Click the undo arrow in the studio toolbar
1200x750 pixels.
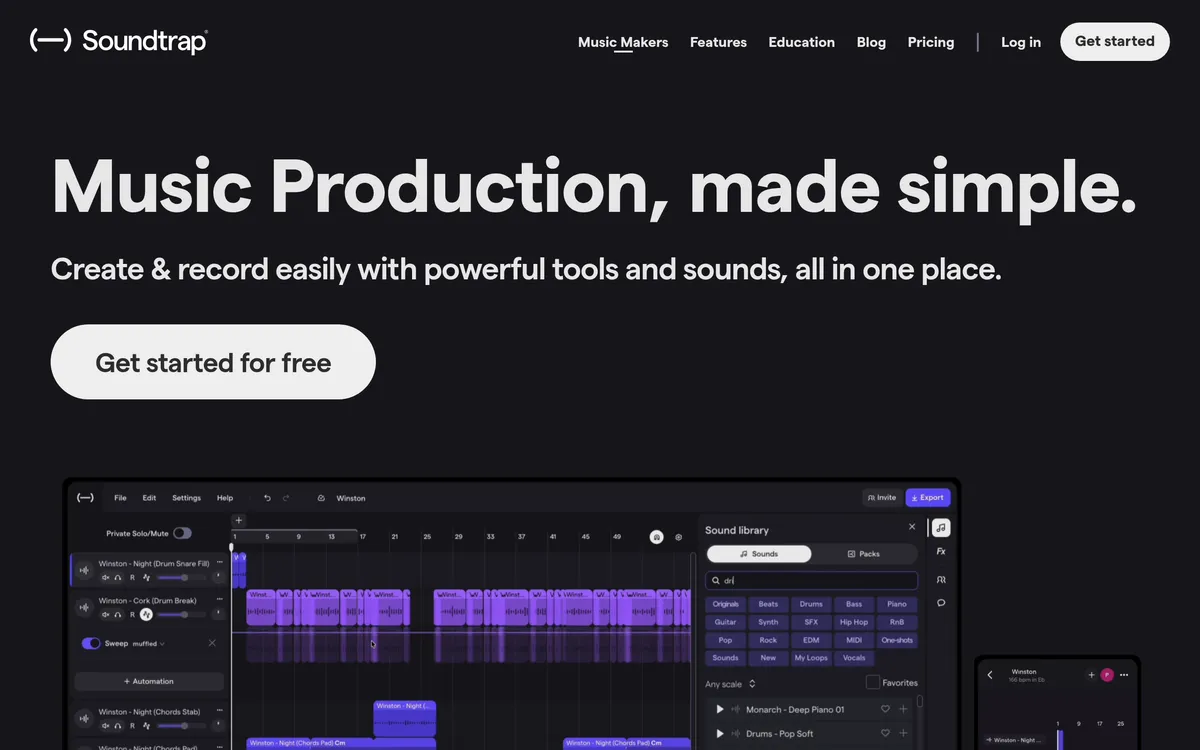[x=267, y=498]
